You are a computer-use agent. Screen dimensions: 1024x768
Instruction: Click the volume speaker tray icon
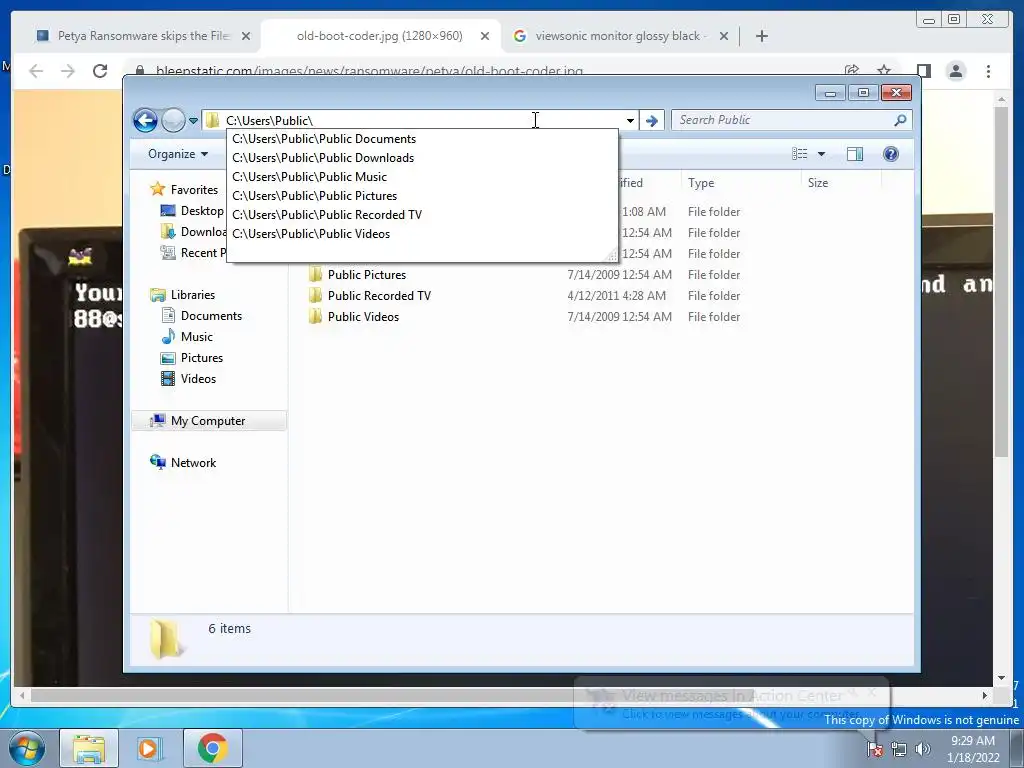coord(922,749)
